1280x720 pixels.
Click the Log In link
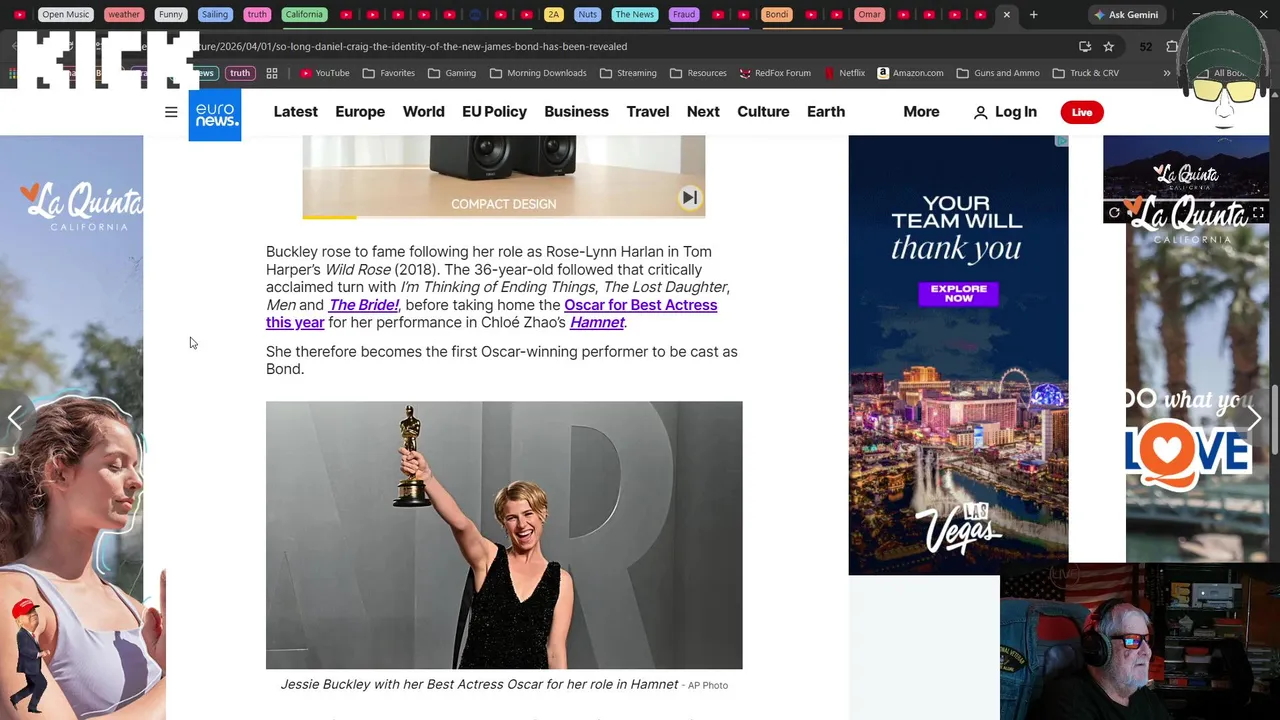(x=1005, y=112)
